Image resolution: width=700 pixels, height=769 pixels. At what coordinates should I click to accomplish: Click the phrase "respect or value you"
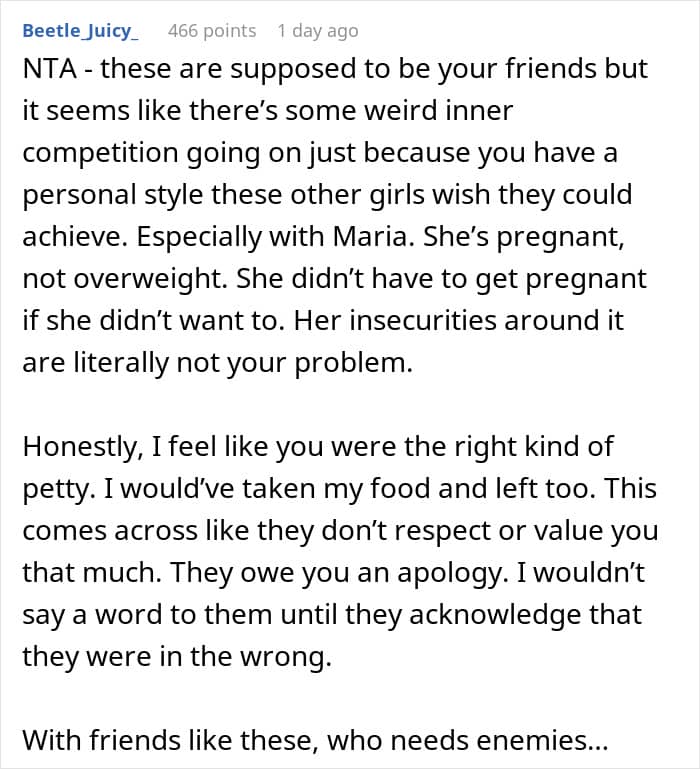542,530
